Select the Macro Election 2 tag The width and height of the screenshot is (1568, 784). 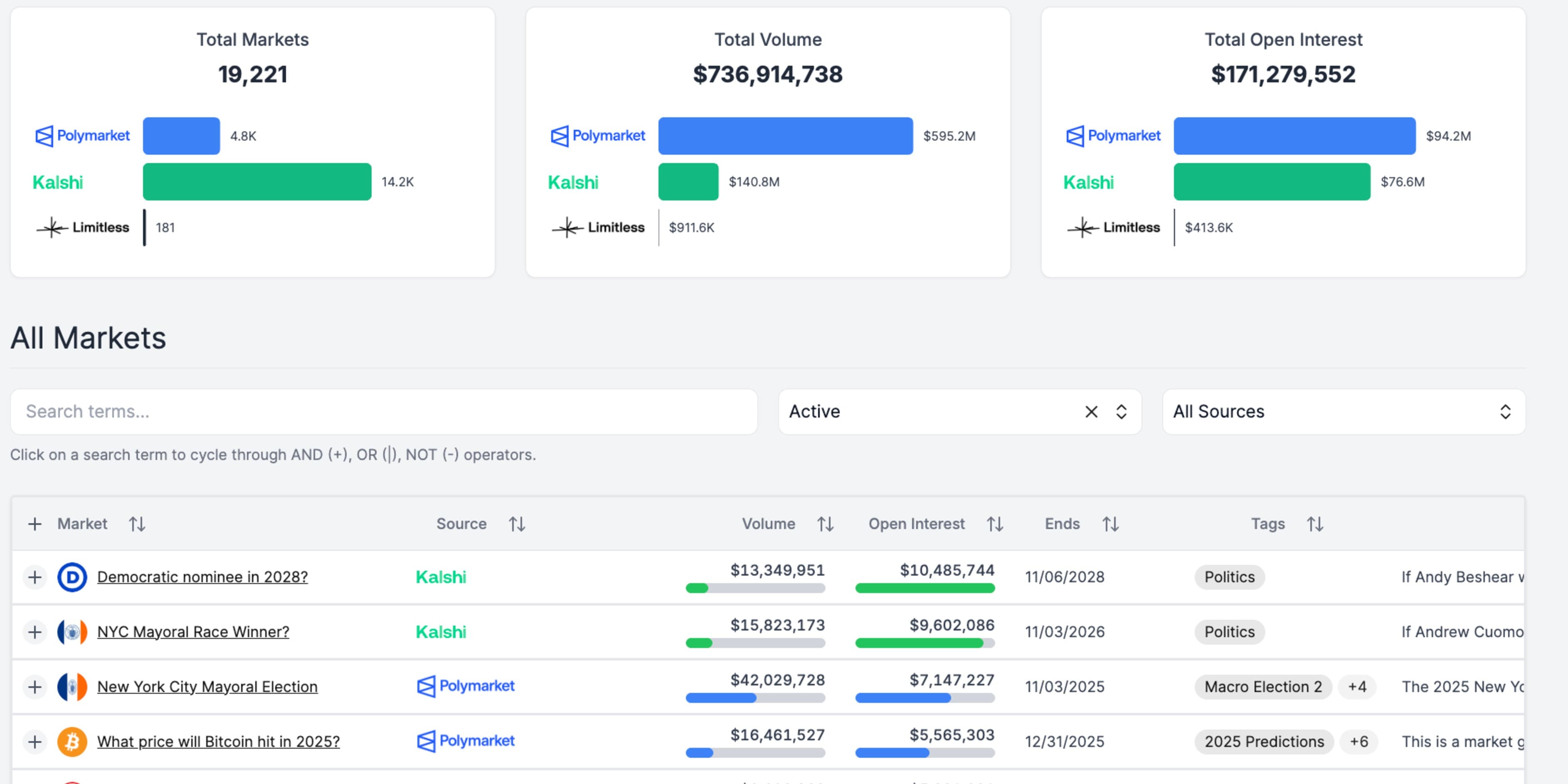point(1263,687)
